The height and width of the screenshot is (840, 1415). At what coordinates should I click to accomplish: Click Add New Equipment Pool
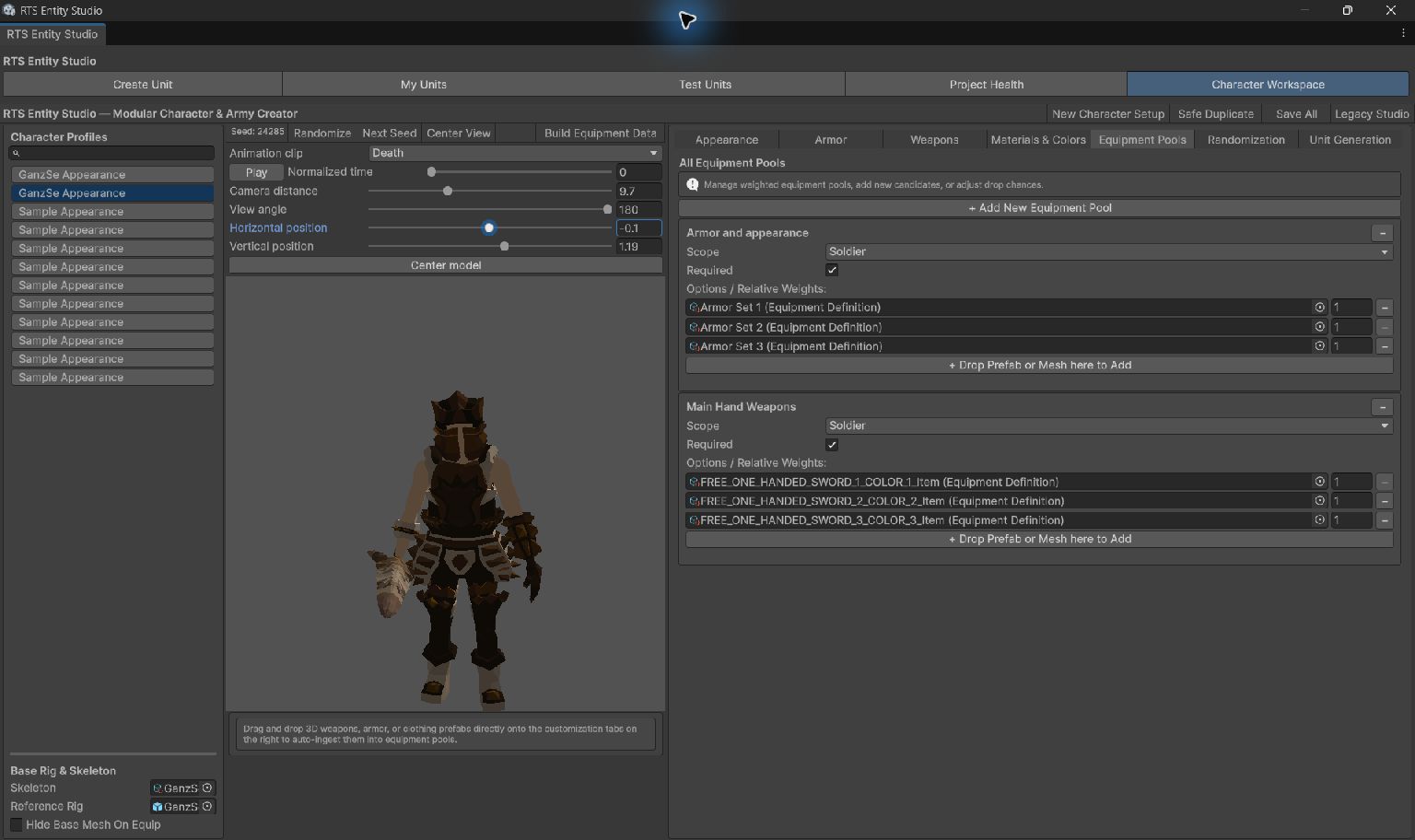click(1039, 208)
